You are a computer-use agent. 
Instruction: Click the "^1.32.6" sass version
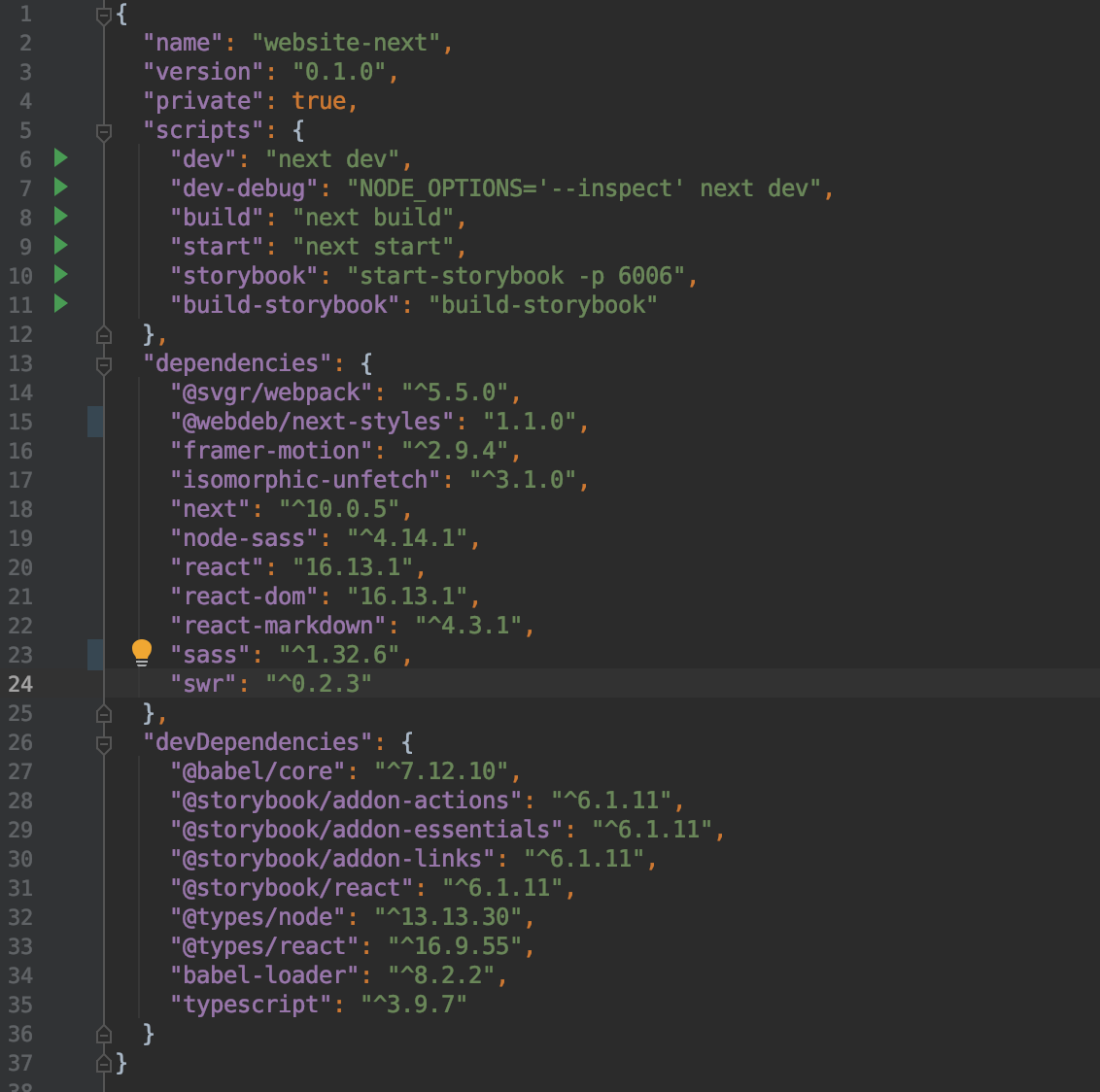339,655
